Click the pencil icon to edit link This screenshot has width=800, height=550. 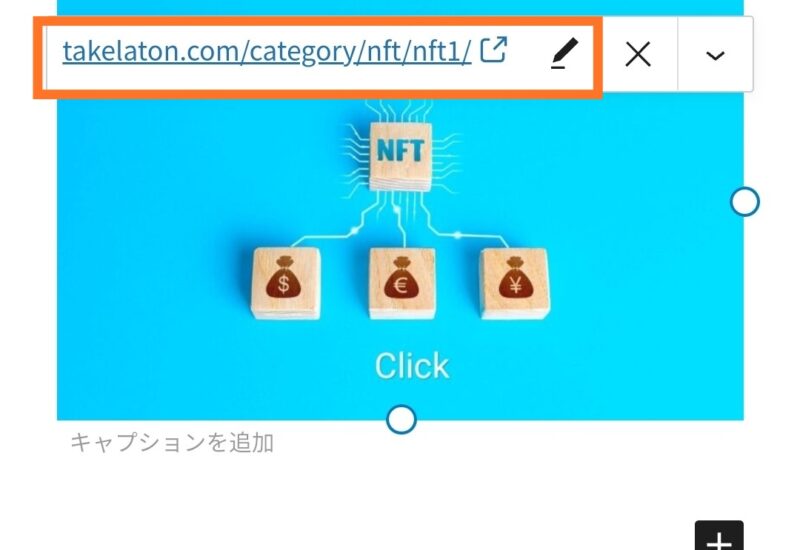[x=564, y=53]
